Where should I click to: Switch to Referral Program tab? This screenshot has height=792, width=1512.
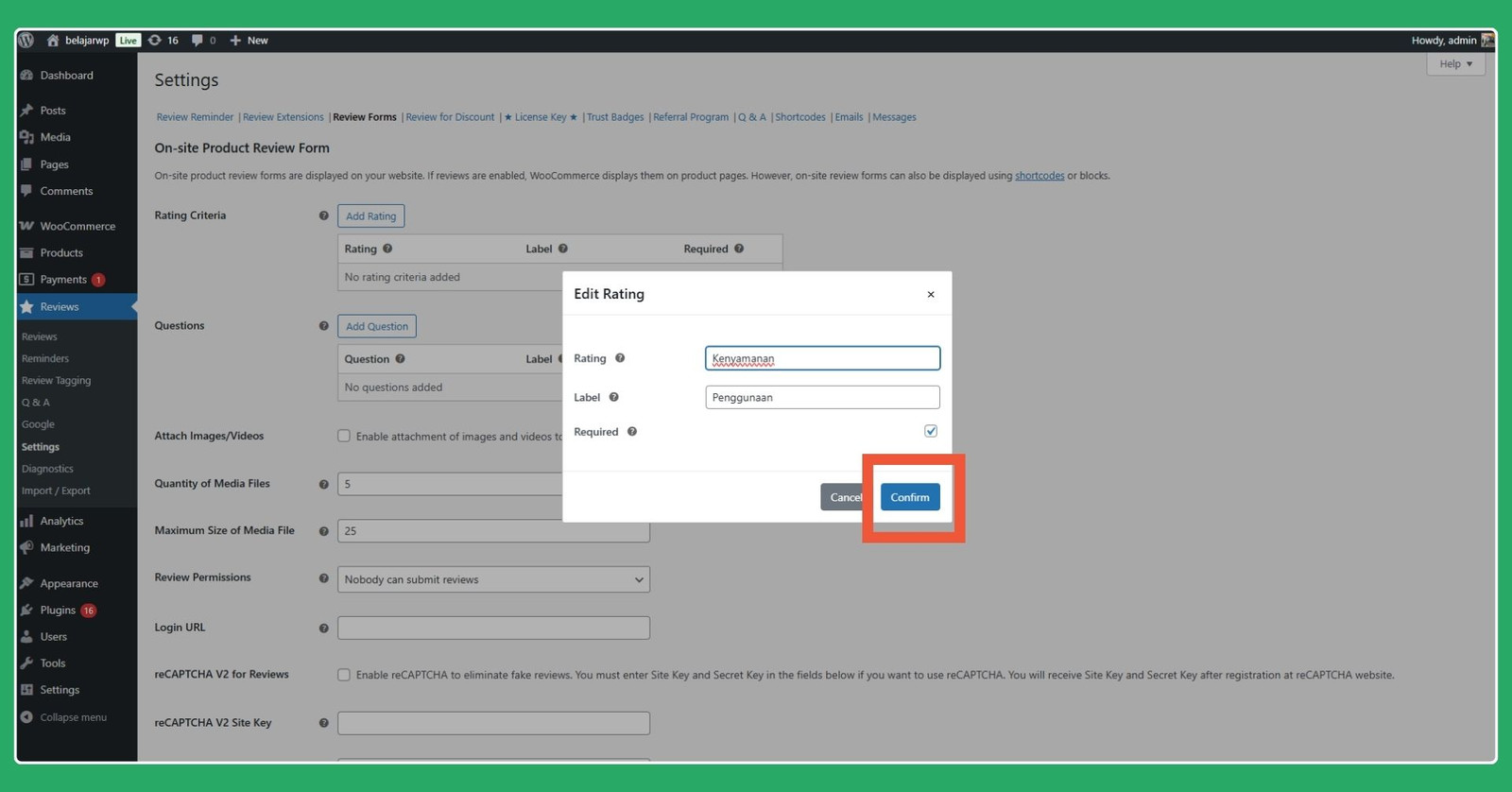(x=691, y=117)
